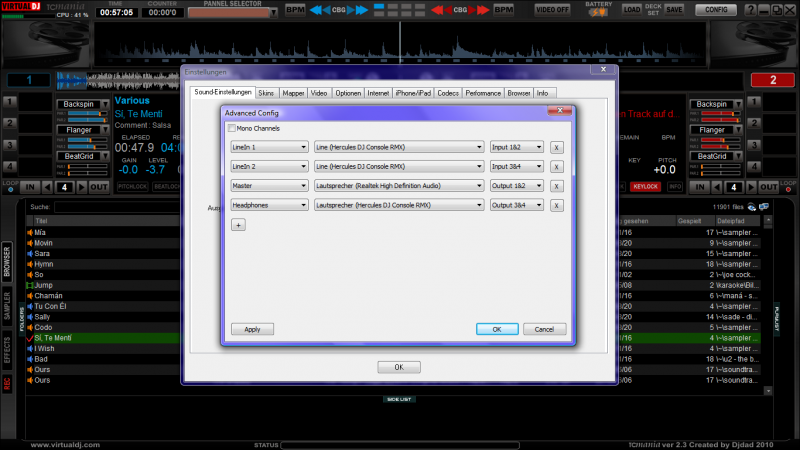Select the track 'Chamán' in list
This screenshot has height=450, width=800.
48,296
